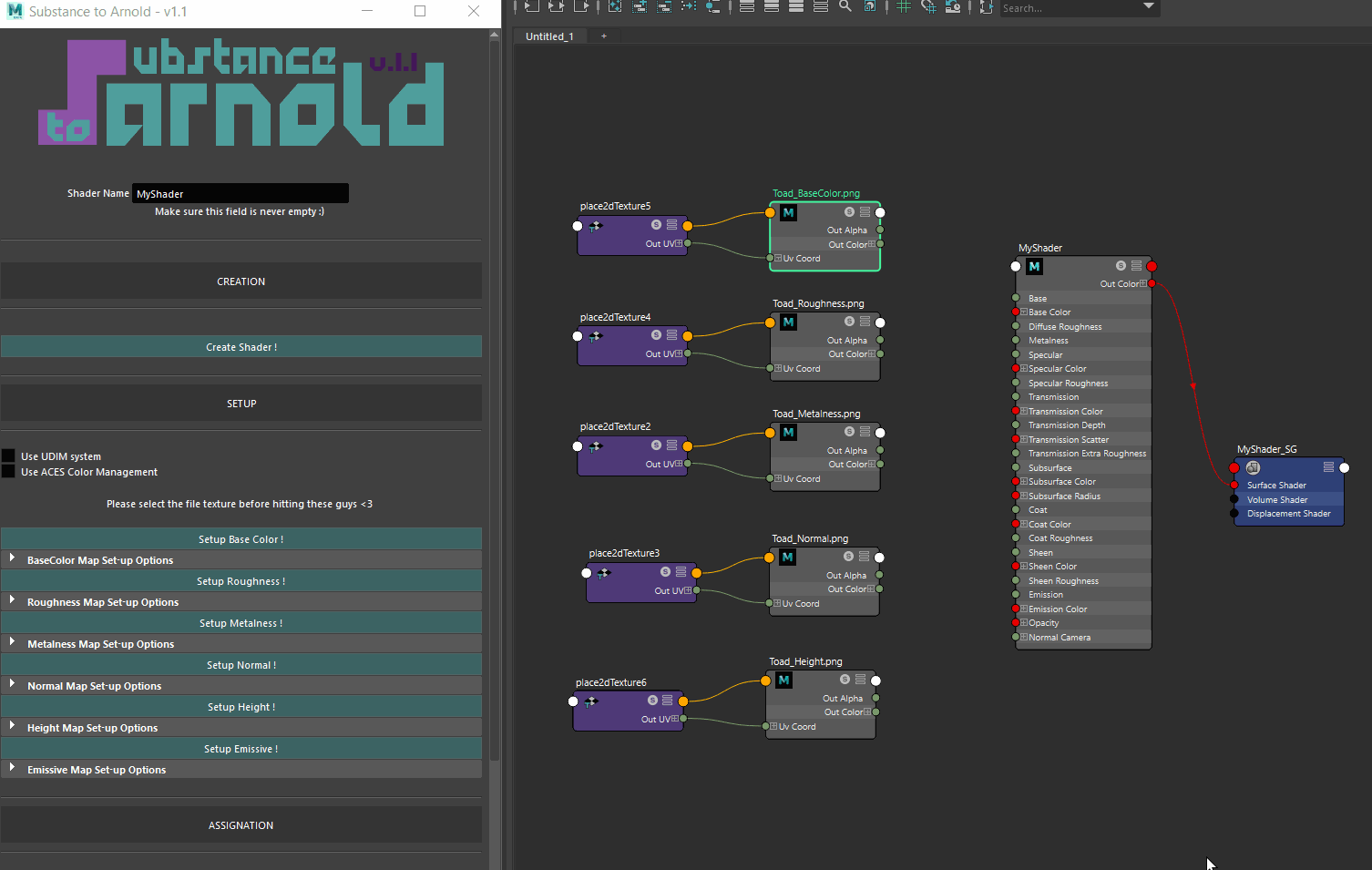Click the magnifier search icon in Node Editor toolbar
1372x870 pixels.
845,6
